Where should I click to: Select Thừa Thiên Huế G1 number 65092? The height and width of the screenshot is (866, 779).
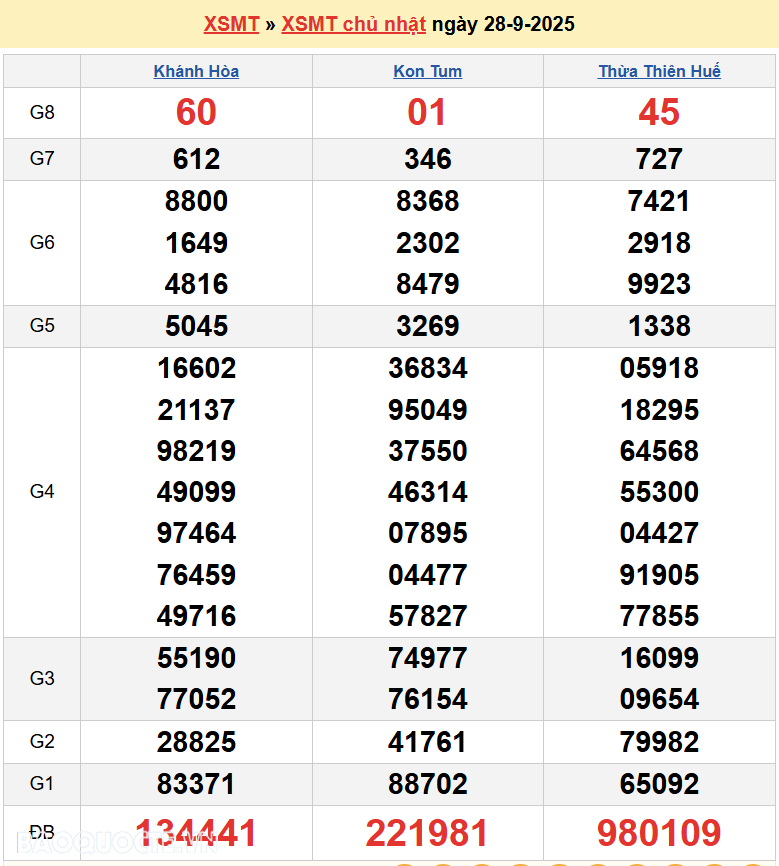659,784
